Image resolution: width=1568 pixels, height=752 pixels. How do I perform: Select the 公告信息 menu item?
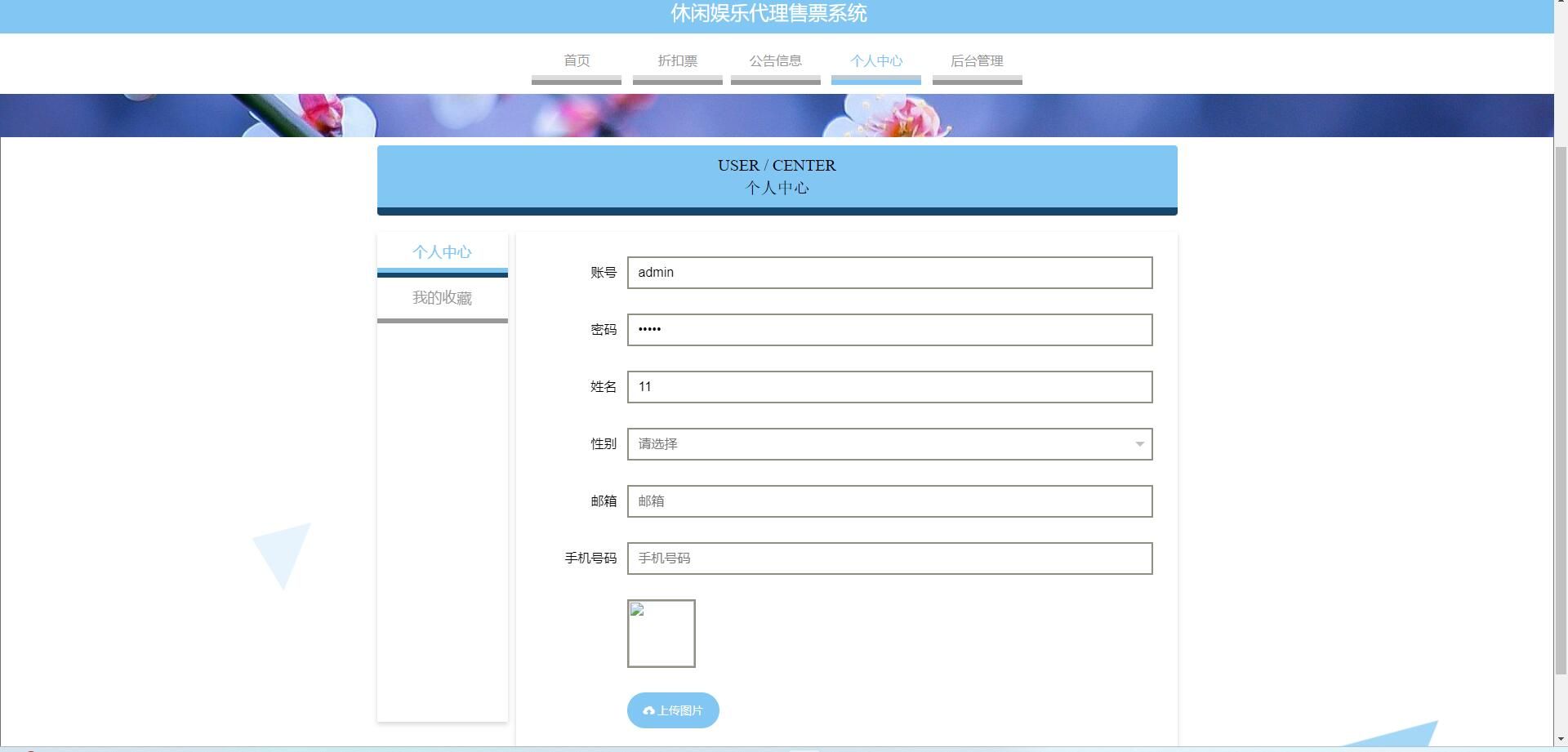click(775, 60)
